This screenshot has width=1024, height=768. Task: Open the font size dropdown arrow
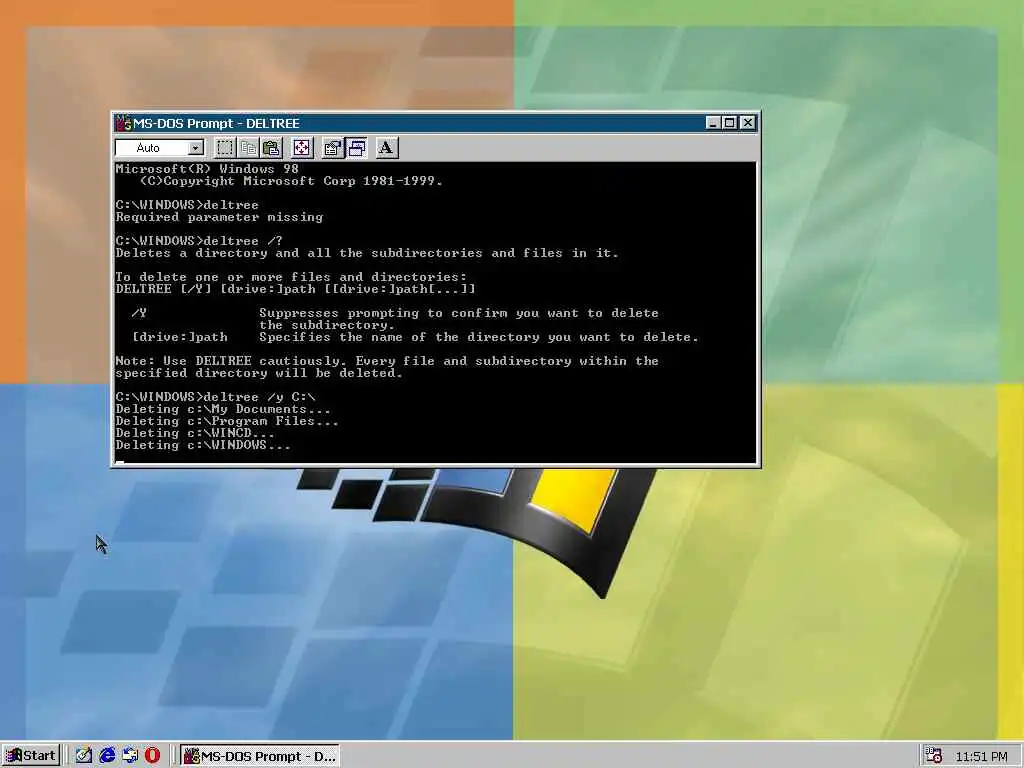[196, 148]
